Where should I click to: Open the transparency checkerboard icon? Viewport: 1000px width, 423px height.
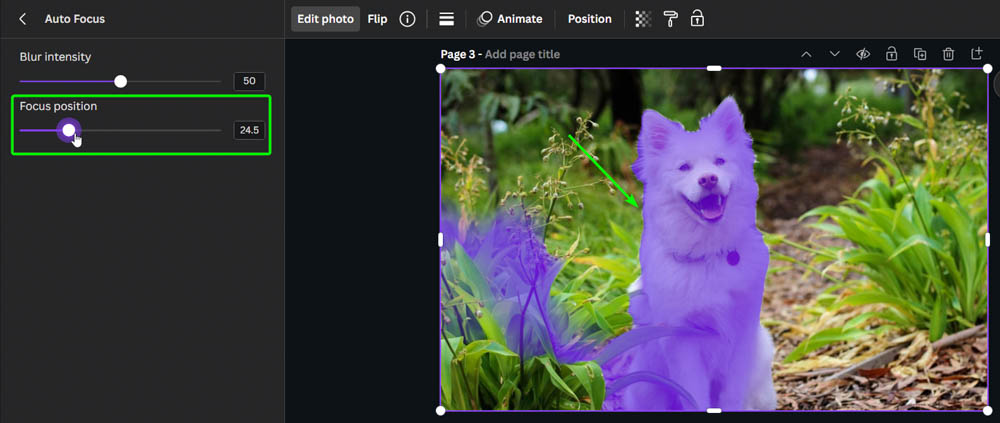coord(643,19)
